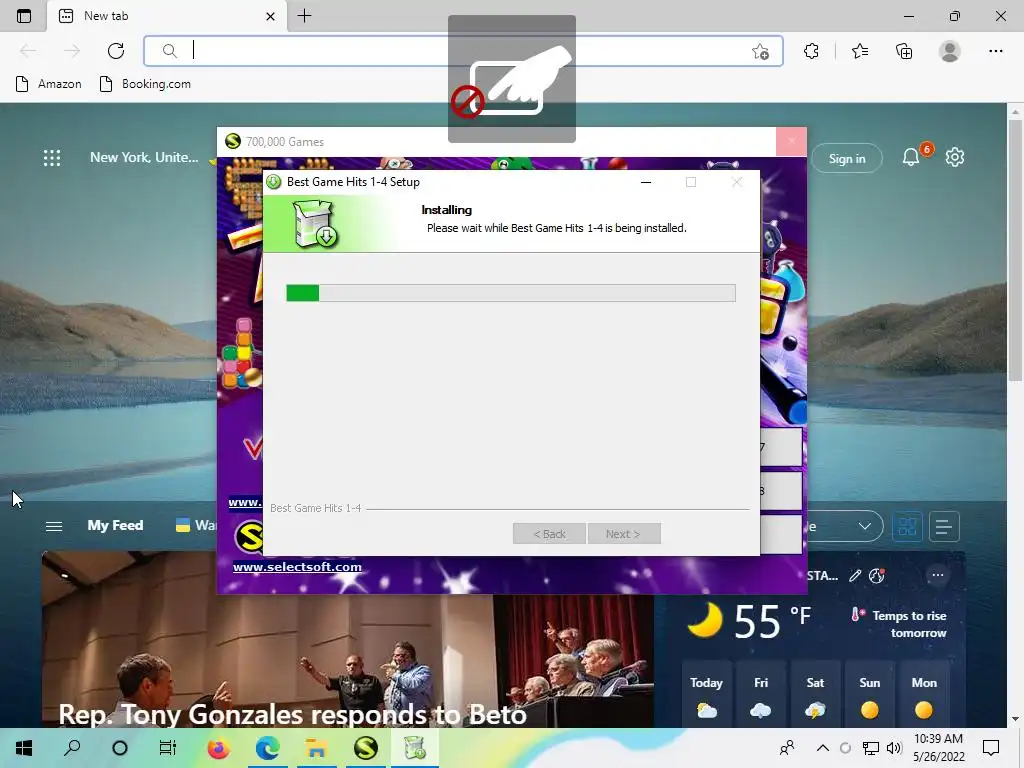Viewport: 1024px width, 768px height.
Task: Click the disabled Next button in setup
Action: coord(623,534)
